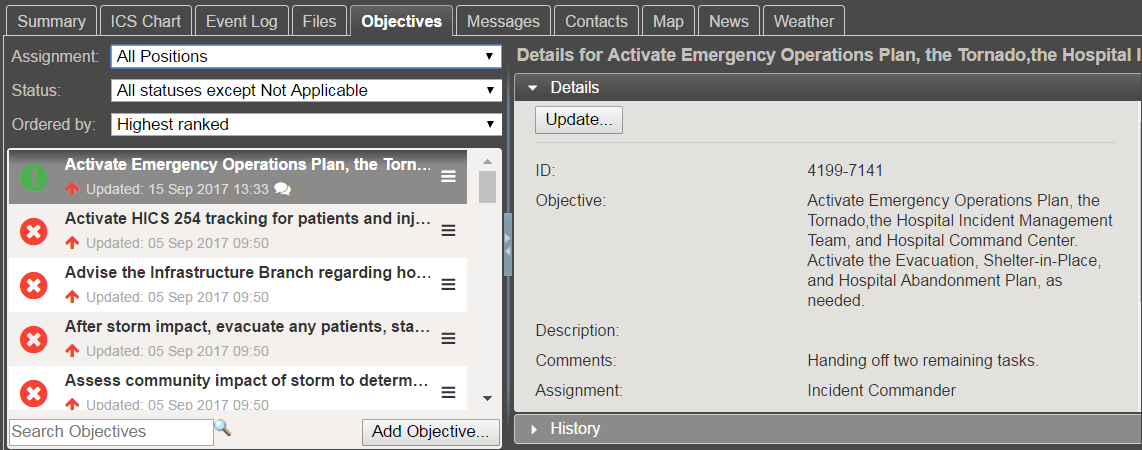Switch to the ICS Chart tab
Image resolution: width=1142 pixels, height=450 pixels.
[x=146, y=21]
